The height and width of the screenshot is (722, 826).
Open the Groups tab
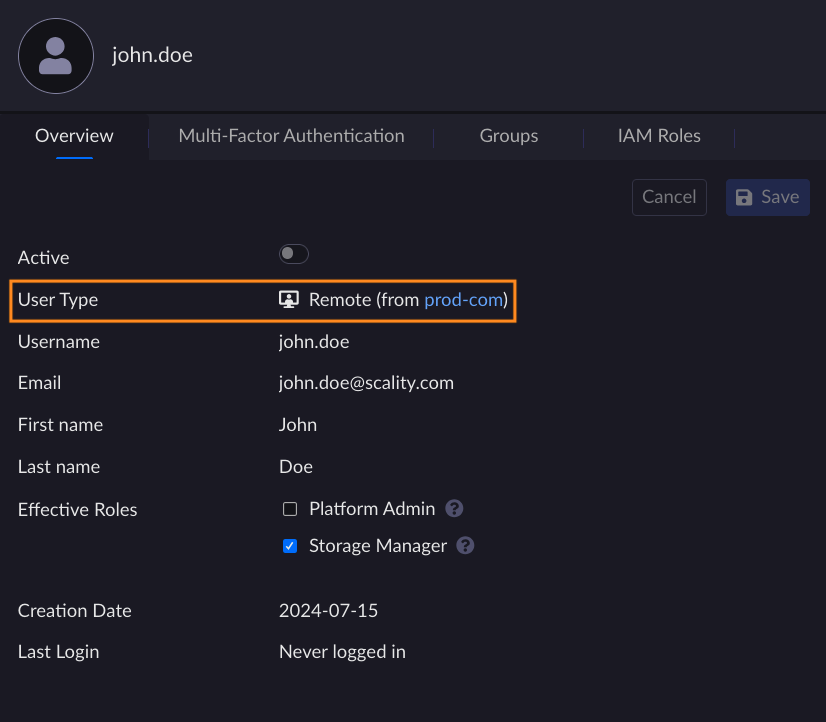pyautogui.click(x=509, y=136)
